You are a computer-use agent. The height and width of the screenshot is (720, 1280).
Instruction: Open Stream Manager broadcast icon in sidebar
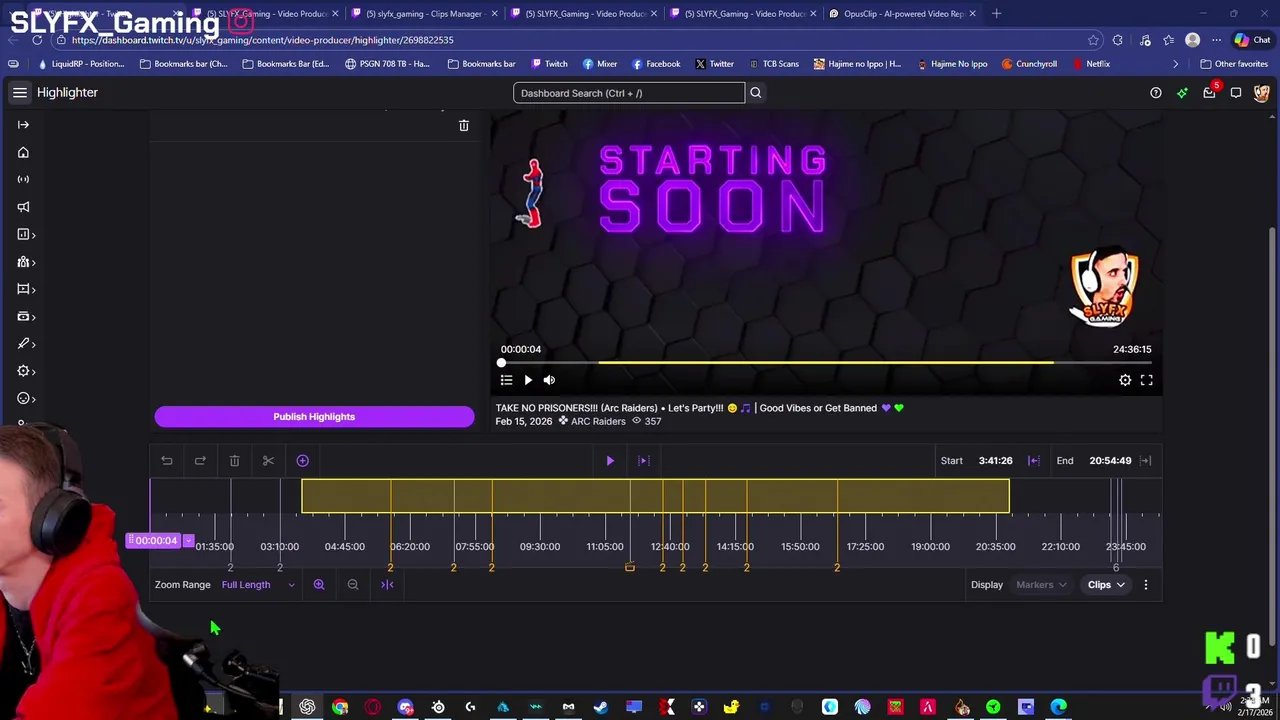(x=23, y=179)
